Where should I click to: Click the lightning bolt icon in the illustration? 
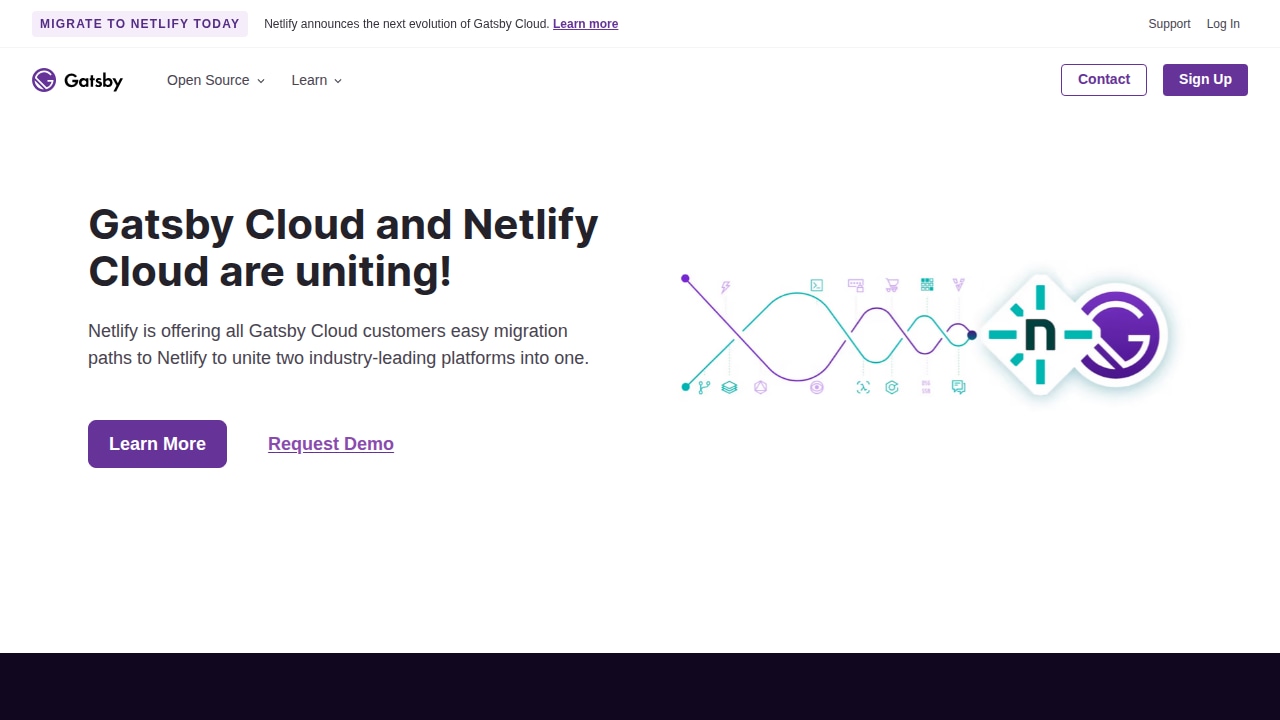726,288
